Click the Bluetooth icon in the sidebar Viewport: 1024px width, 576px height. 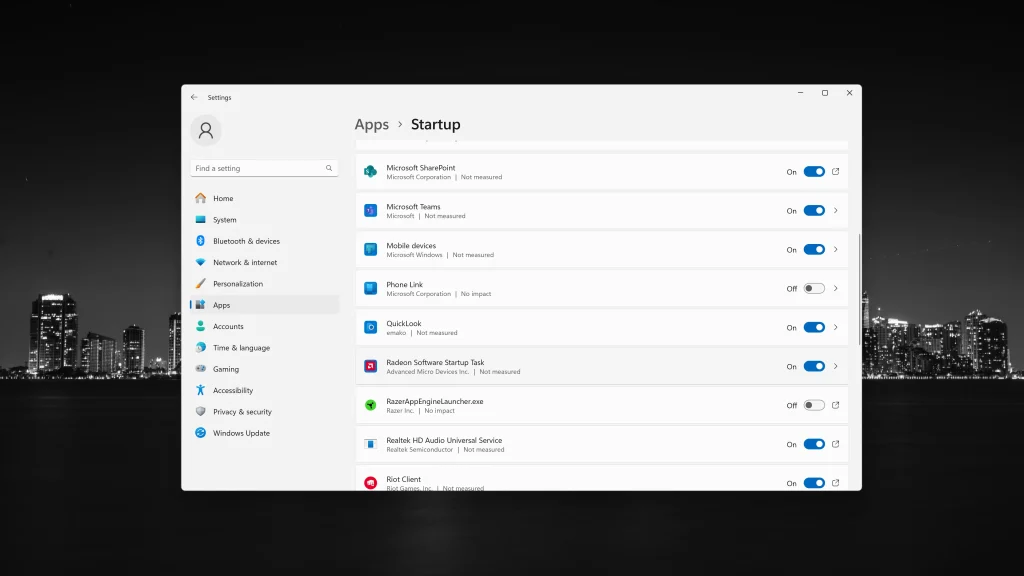click(x=200, y=241)
